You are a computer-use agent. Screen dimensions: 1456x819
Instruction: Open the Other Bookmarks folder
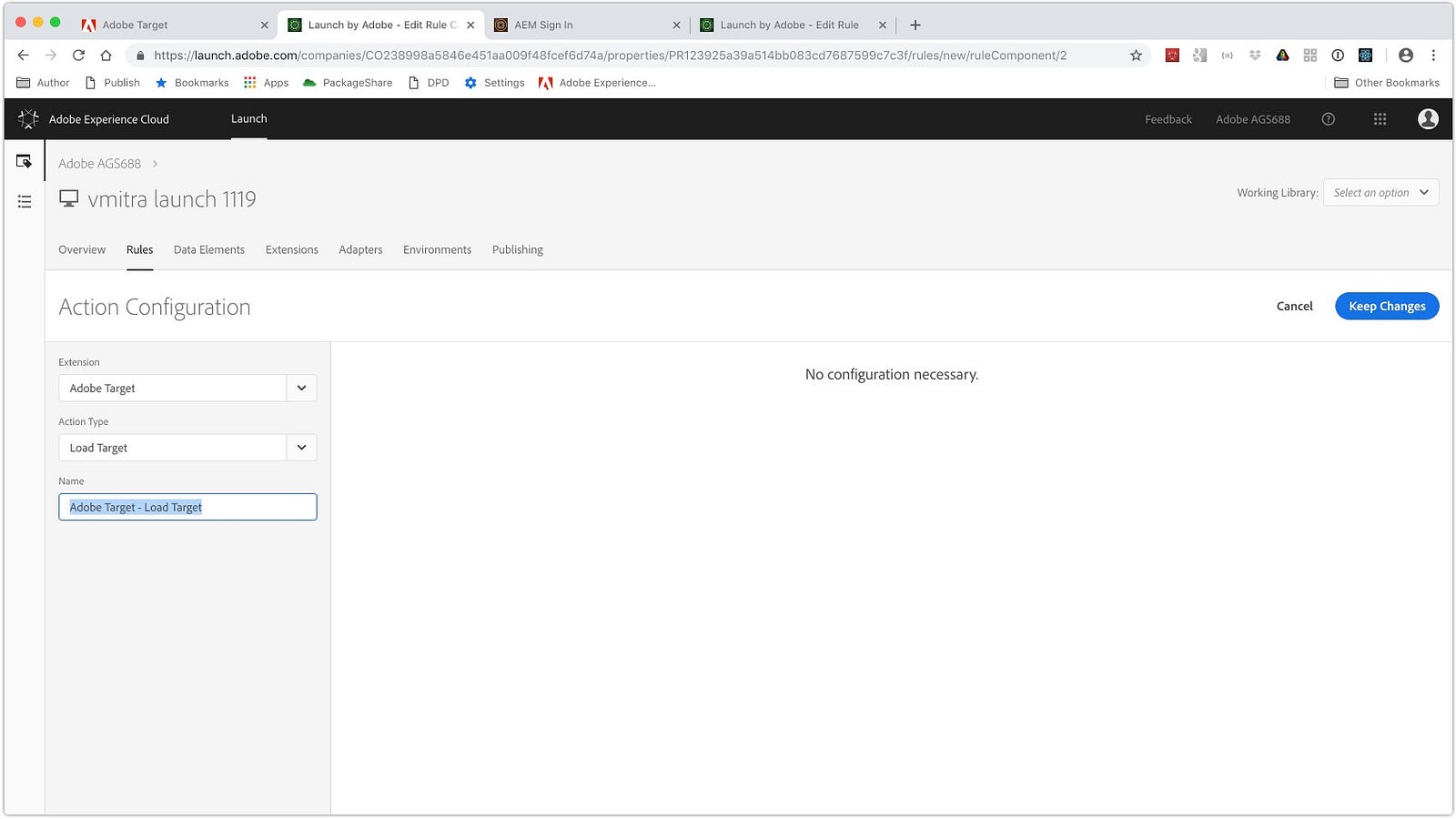click(1387, 83)
